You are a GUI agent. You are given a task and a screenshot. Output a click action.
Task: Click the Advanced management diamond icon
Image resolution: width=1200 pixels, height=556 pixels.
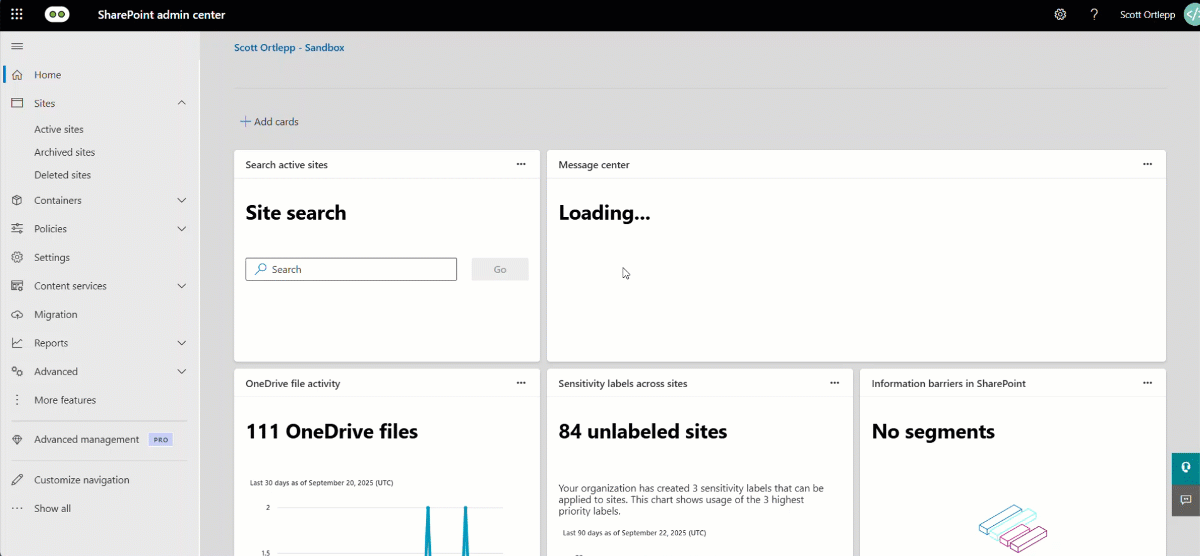point(17,440)
